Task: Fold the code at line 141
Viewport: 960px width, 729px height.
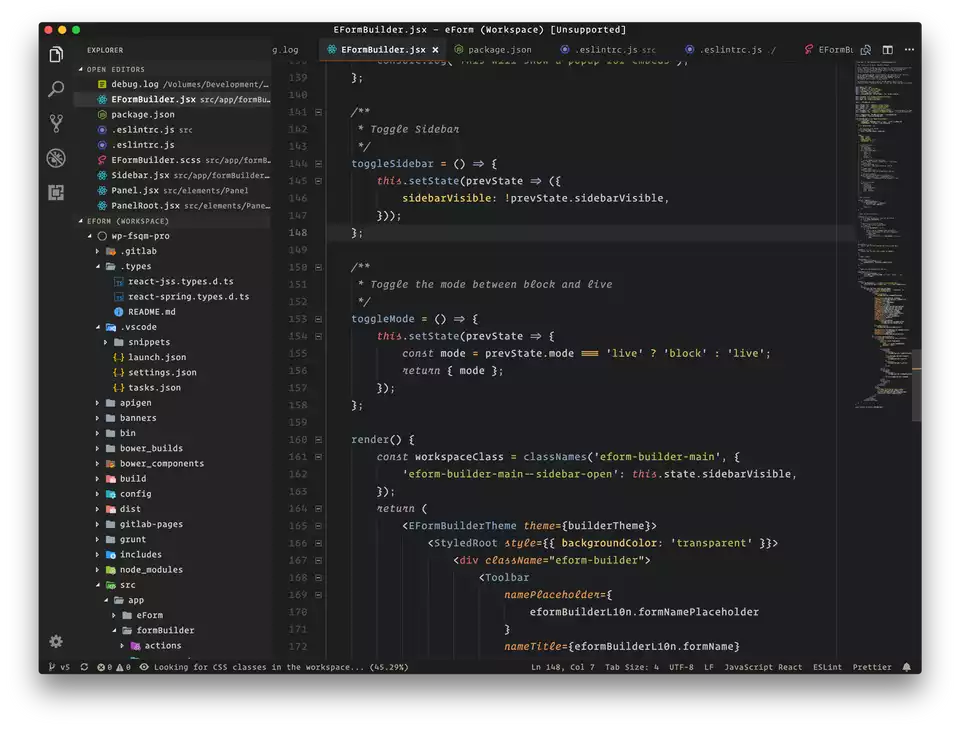Action: coord(318,112)
